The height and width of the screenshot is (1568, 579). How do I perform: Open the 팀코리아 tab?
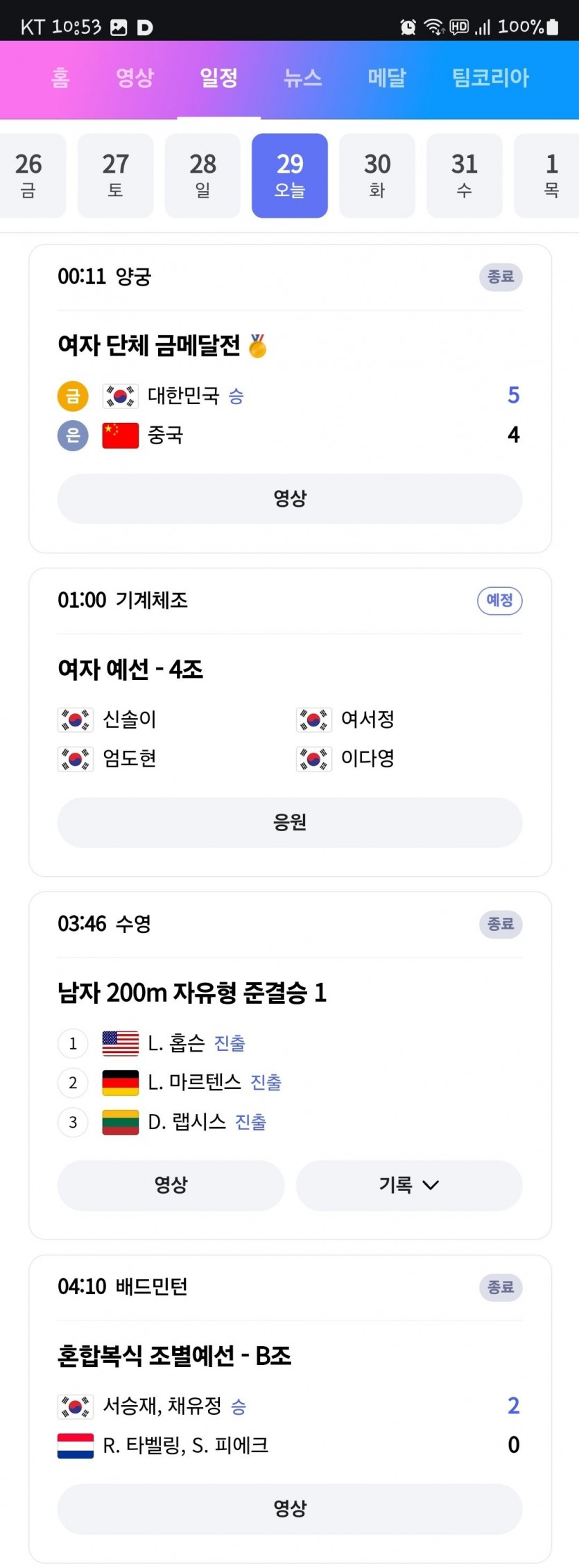pos(490,78)
